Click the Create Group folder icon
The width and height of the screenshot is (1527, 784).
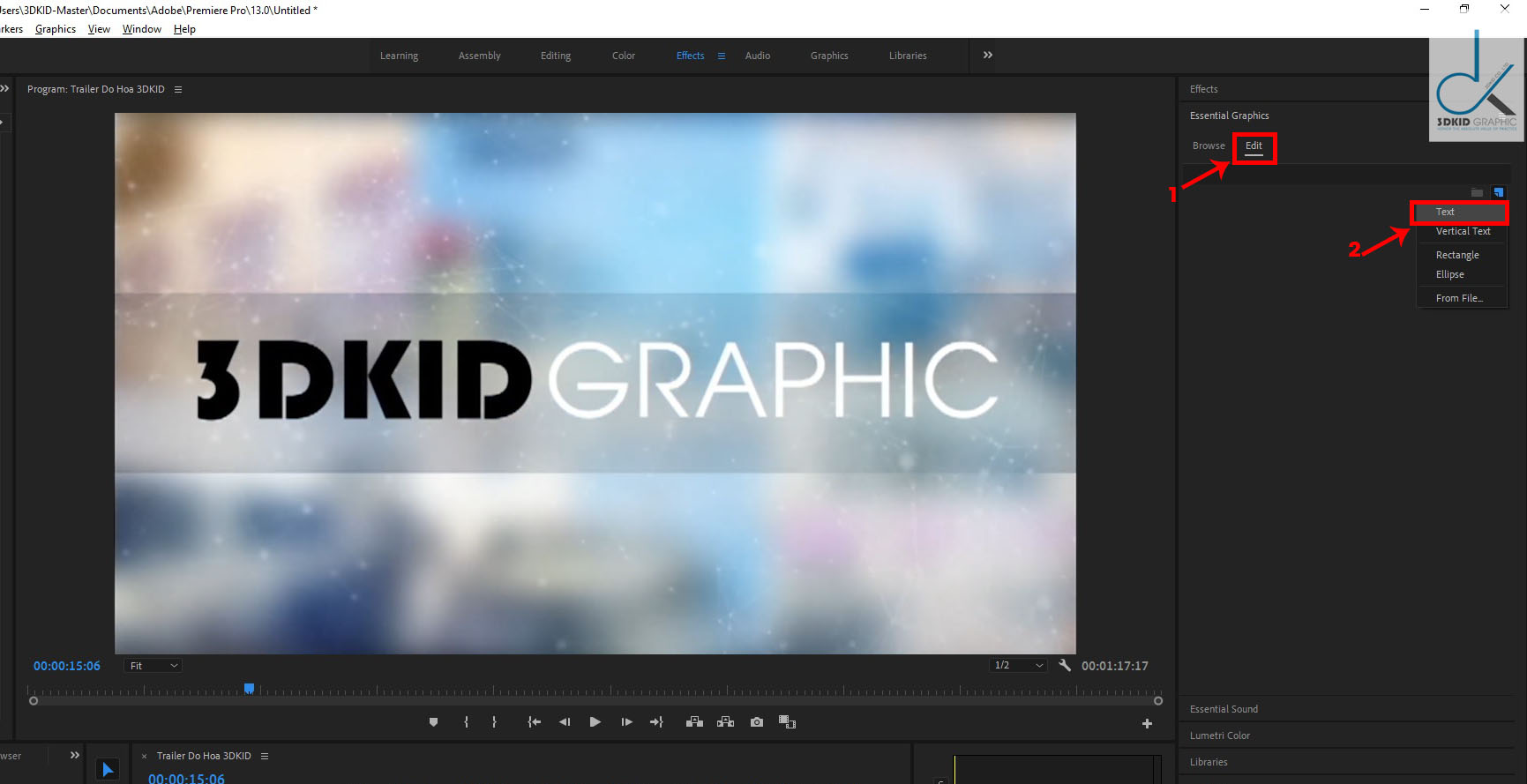pyautogui.click(x=1477, y=192)
